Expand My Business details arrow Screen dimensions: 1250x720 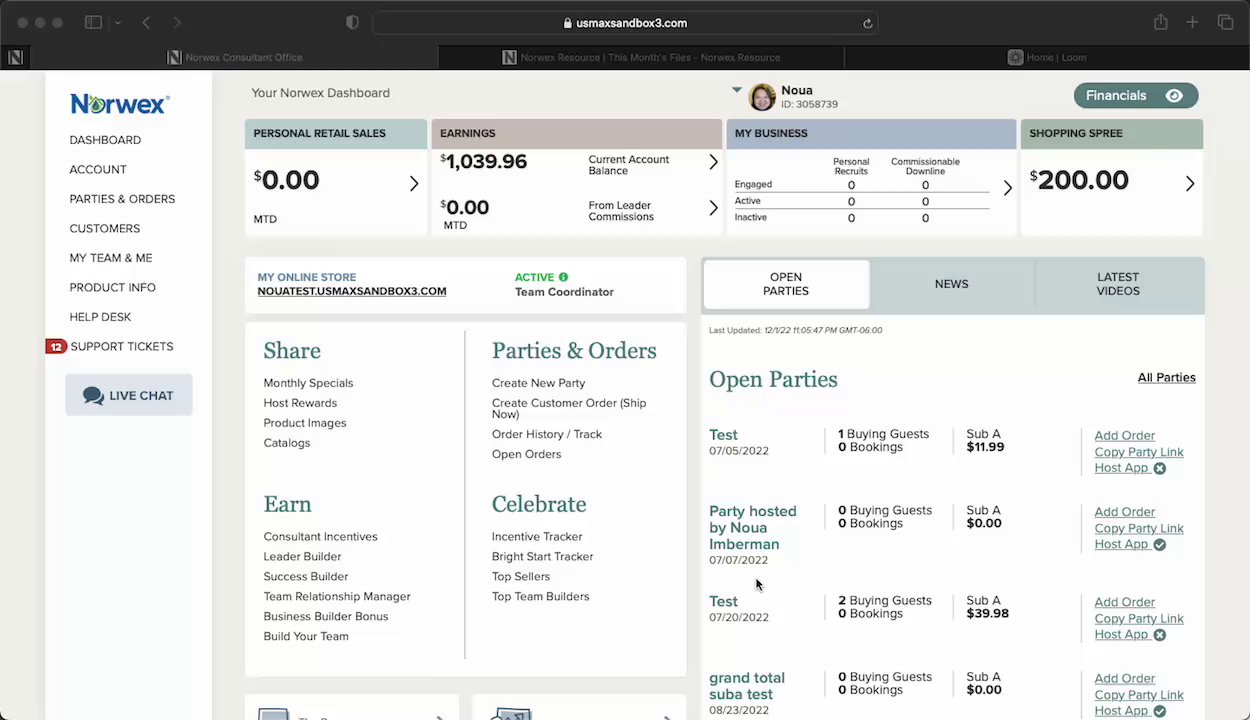pyautogui.click(x=1007, y=188)
